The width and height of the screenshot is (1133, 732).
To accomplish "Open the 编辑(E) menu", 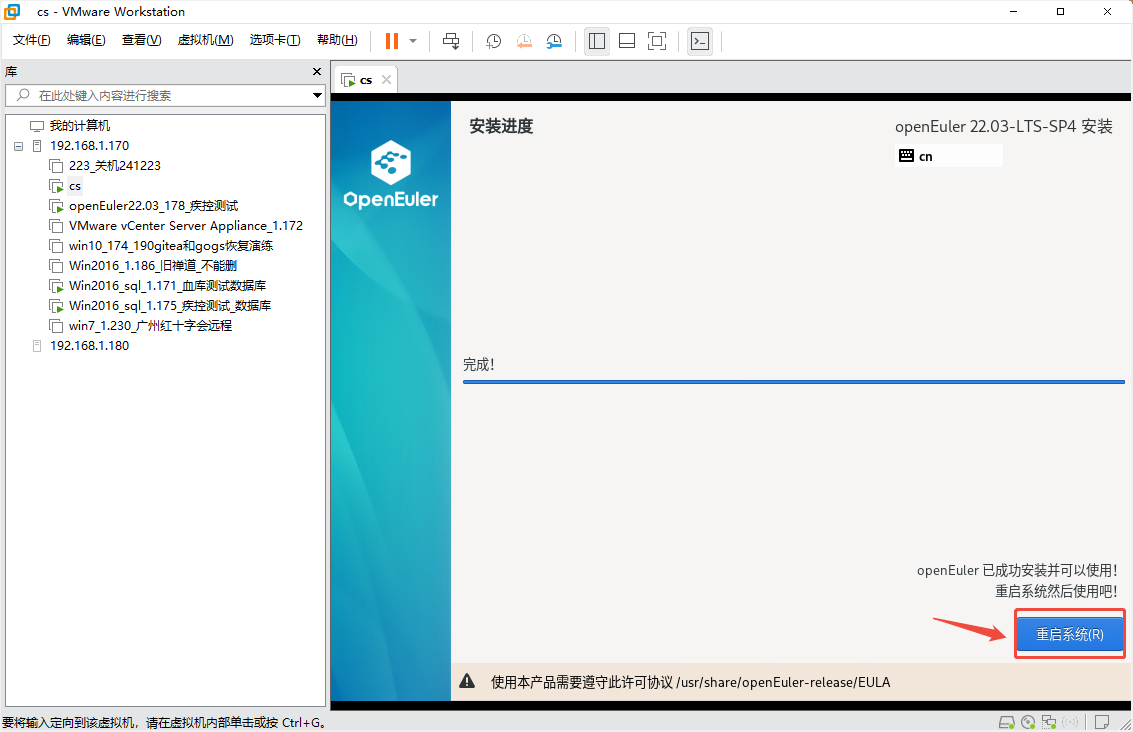I will [x=86, y=40].
